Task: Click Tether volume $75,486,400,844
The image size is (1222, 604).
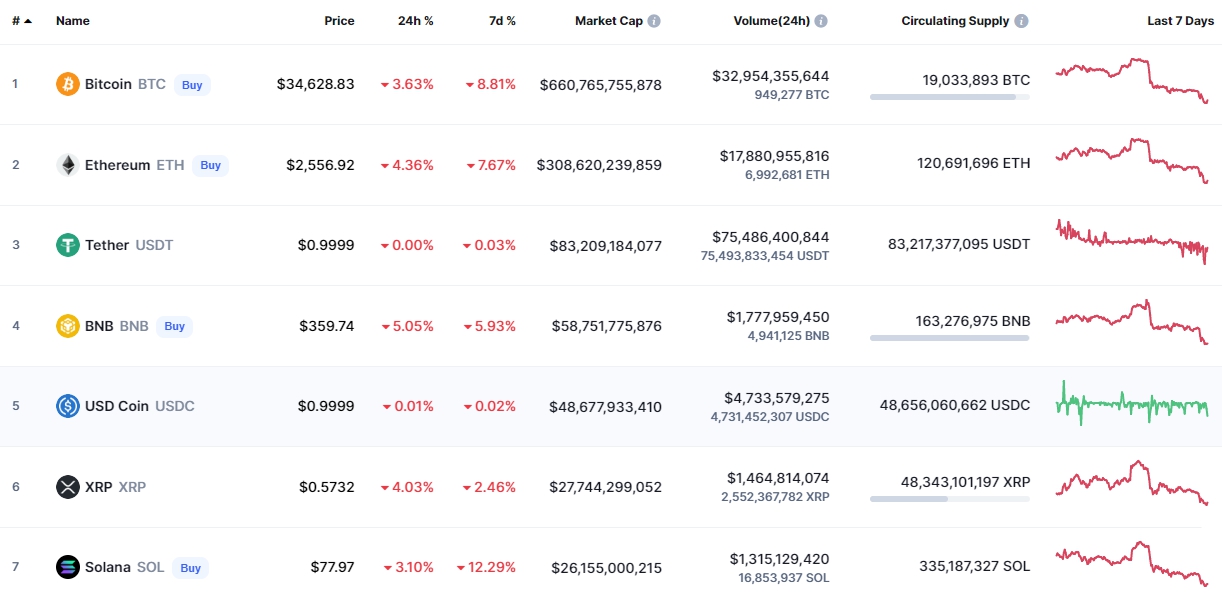Action: tap(771, 237)
